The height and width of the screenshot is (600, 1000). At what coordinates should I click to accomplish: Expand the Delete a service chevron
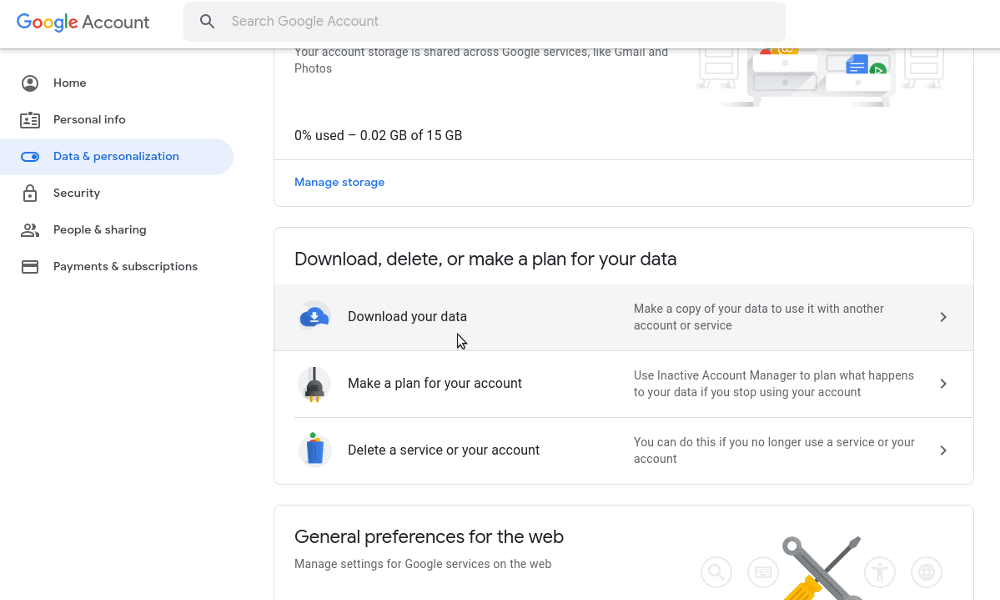943,451
